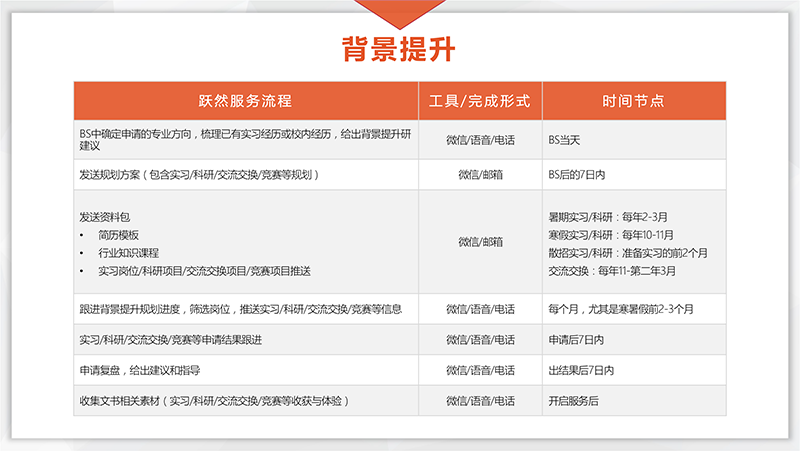Select the 工具/完成形式 column header

coord(479,101)
